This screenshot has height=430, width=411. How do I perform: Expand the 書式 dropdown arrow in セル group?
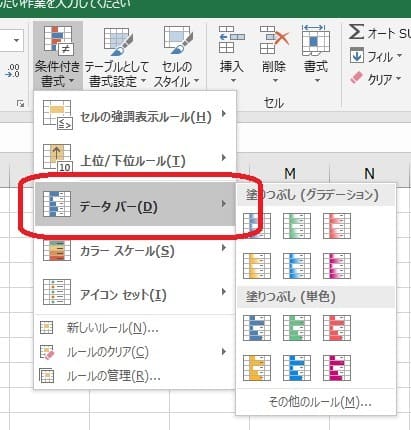click(317, 80)
